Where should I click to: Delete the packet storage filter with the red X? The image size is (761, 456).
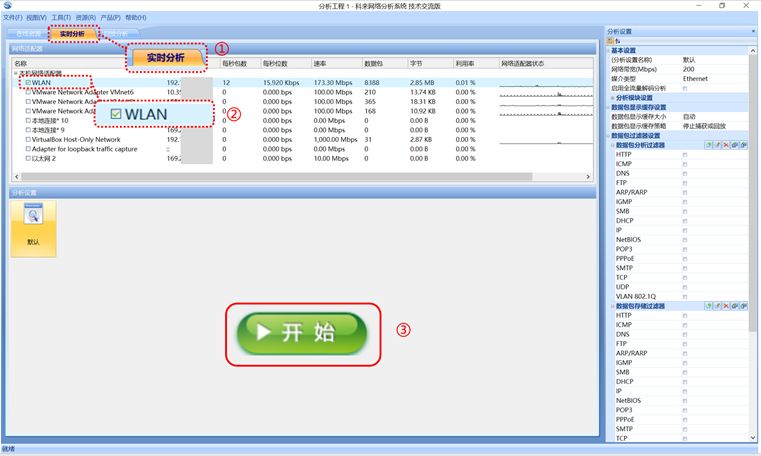coord(726,306)
